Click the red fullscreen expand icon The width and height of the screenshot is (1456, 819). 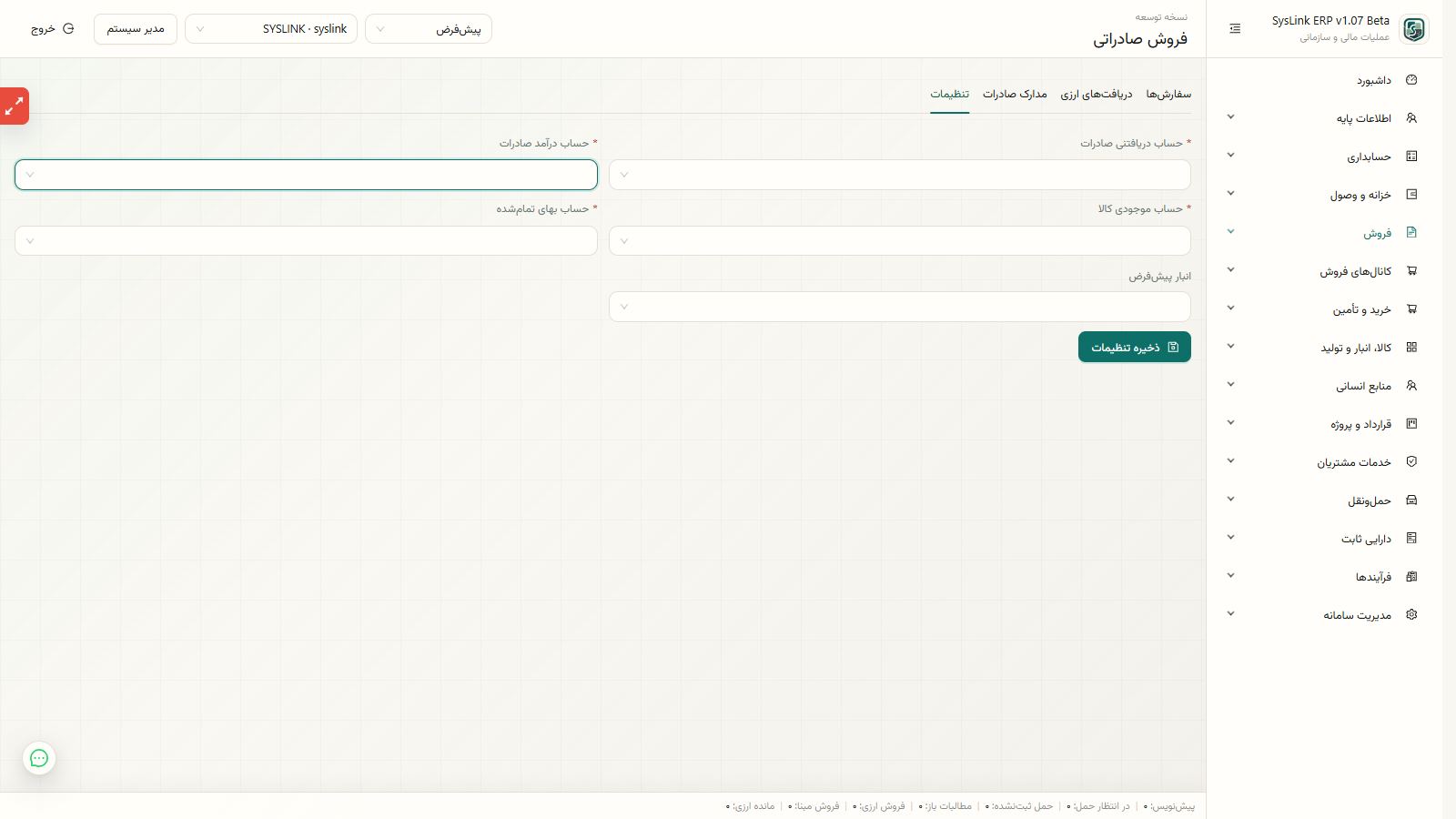[14, 106]
